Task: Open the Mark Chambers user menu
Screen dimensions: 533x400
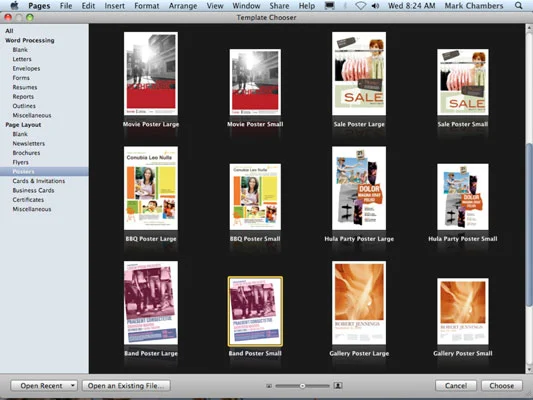Action: 474,6
